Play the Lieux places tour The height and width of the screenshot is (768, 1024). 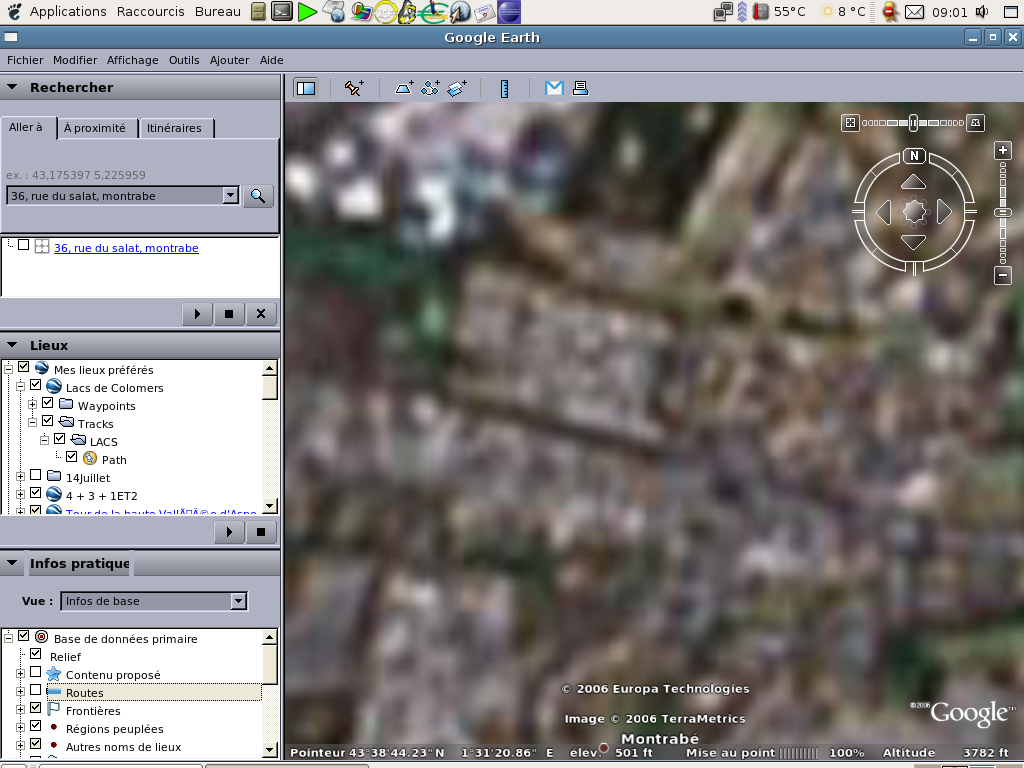(229, 532)
